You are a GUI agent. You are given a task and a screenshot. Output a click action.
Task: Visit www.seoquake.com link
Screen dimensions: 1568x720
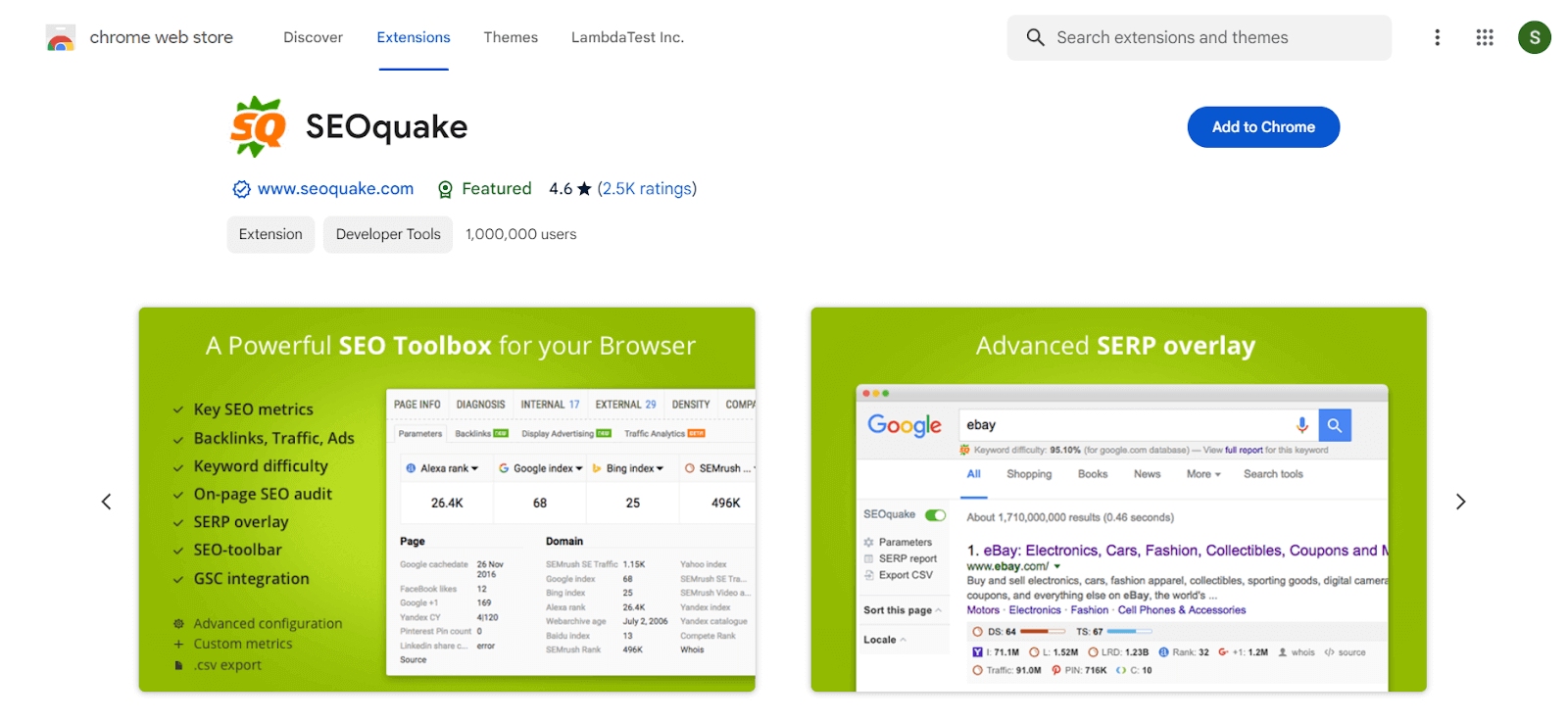coord(335,188)
